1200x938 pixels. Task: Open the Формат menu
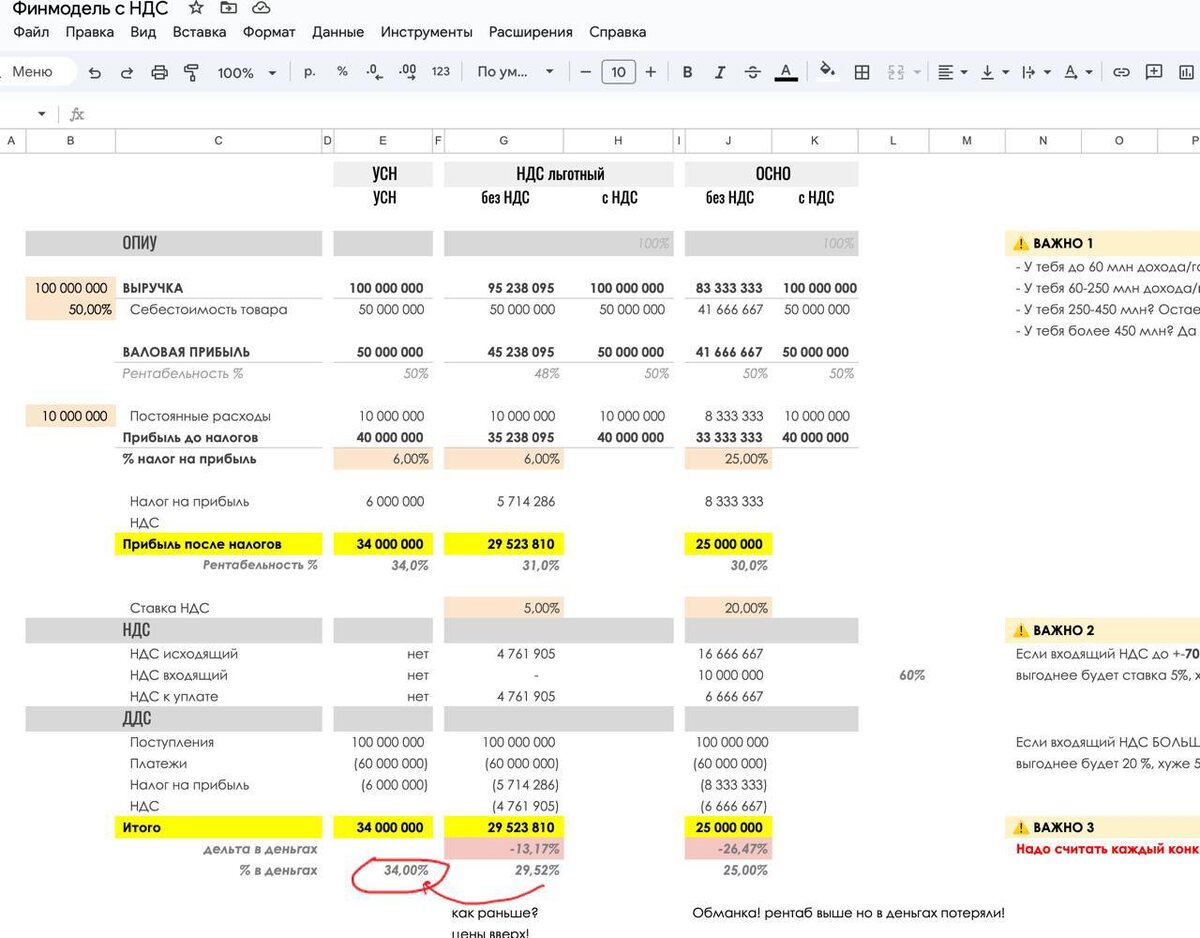pyautogui.click(x=269, y=32)
